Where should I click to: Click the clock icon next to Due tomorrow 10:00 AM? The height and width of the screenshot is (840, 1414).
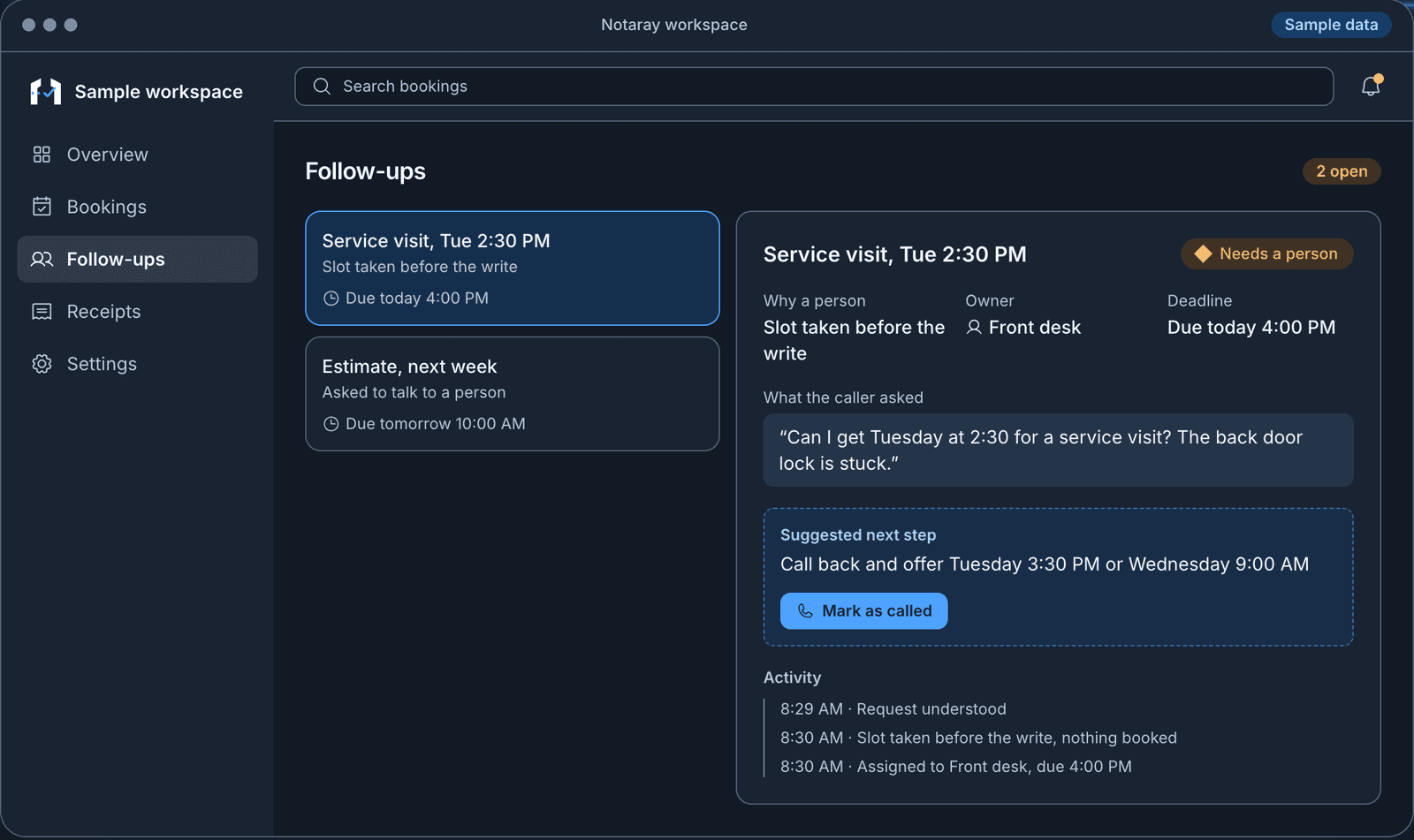(x=331, y=424)
